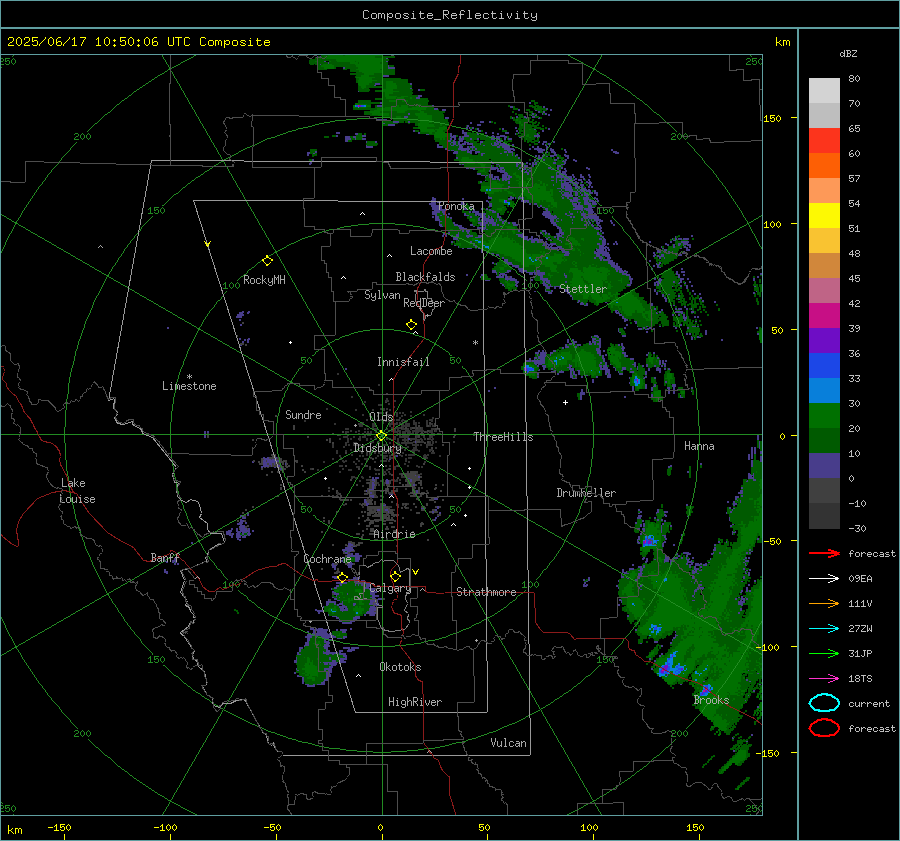Click the ThreeHills town label
This screenshot has height=841, width=900.
(503, 437)
